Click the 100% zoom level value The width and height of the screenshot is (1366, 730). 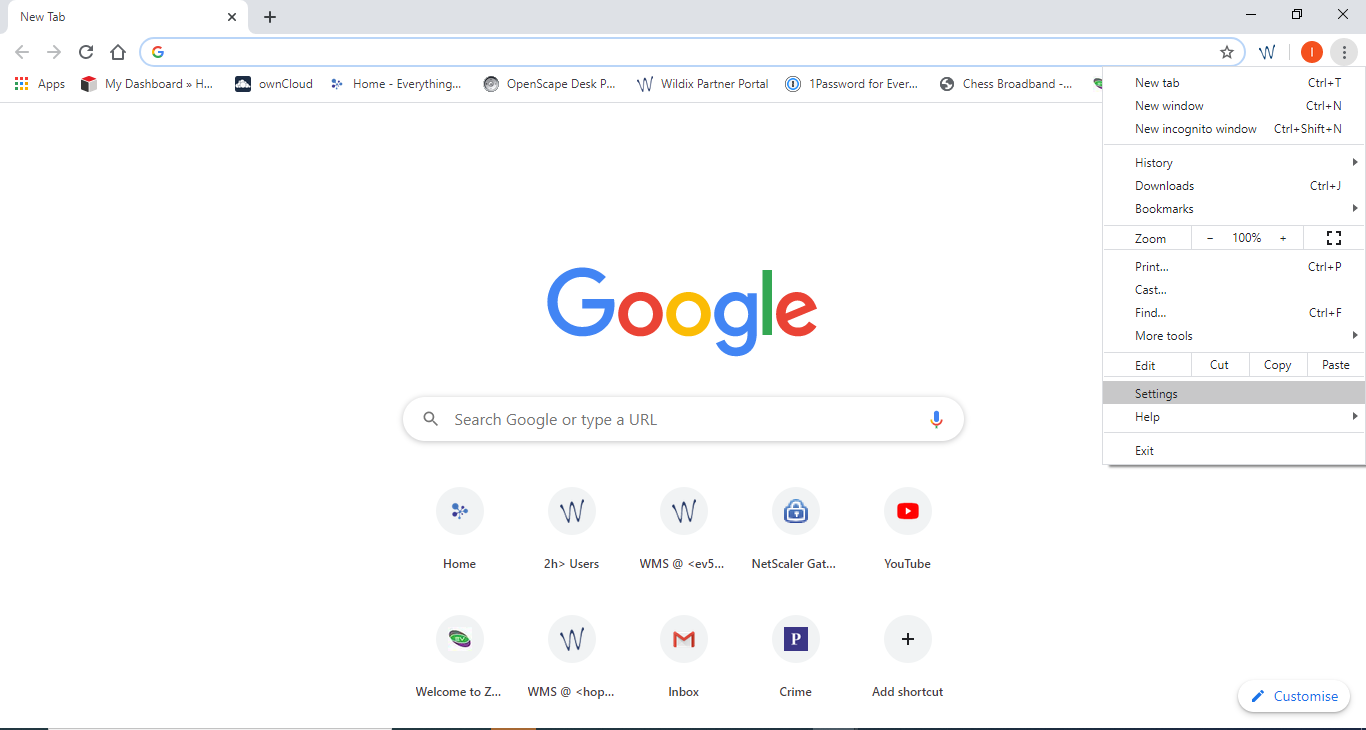tap(1246, 238)
